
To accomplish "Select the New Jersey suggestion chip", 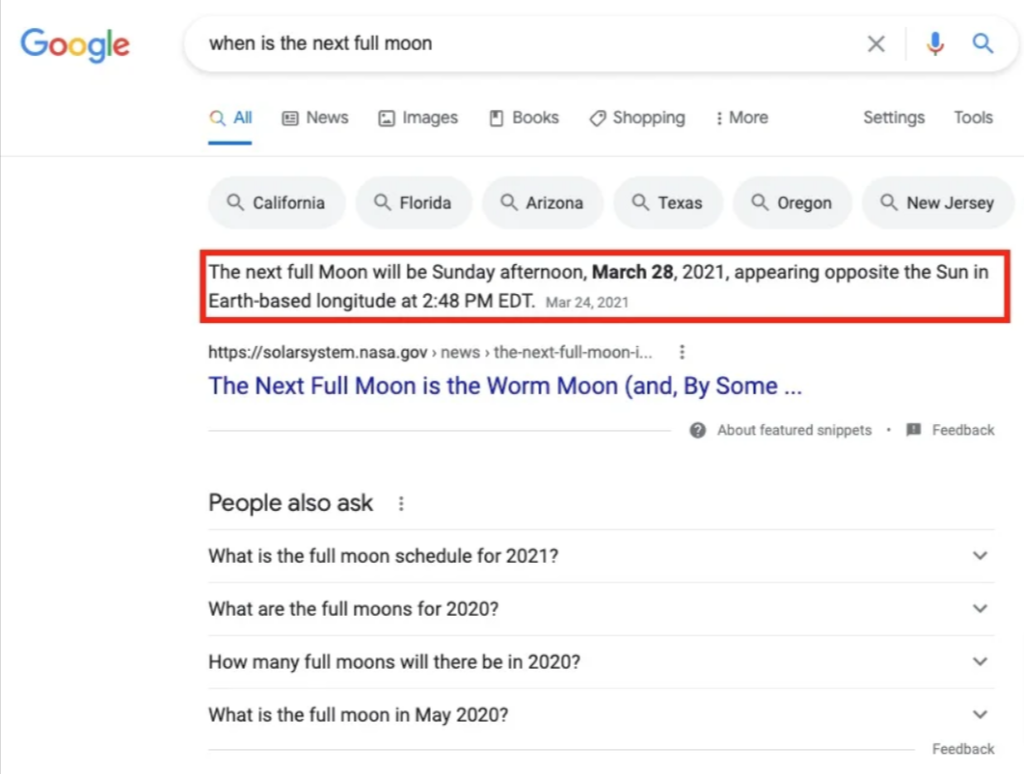I will tap(938, 203).
